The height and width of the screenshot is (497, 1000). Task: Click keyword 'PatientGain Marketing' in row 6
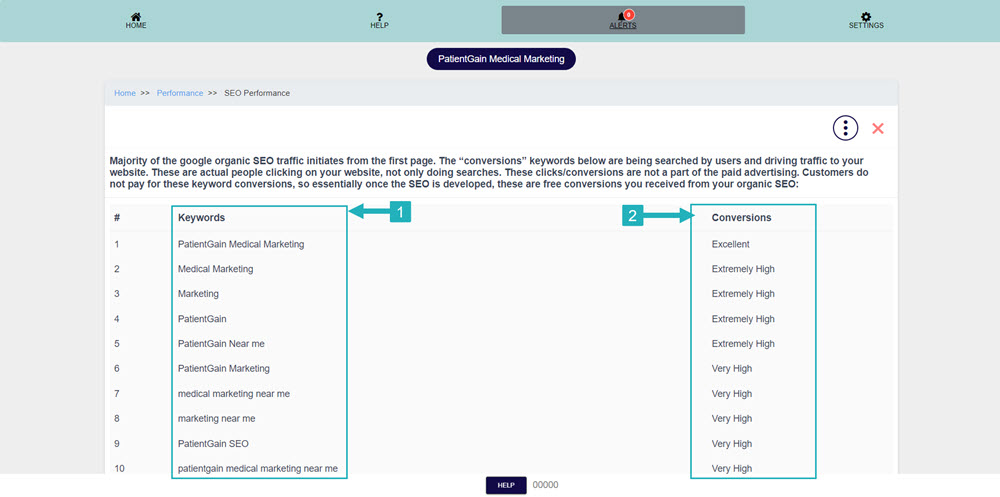[x=224, y=368]
